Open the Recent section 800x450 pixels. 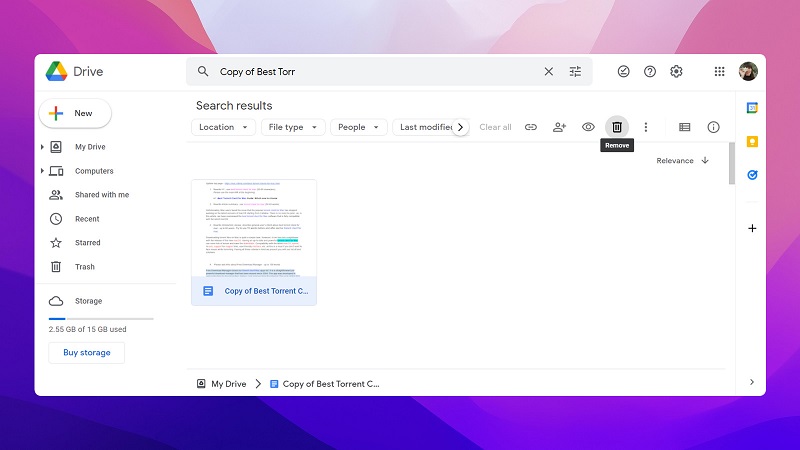tap(87, 219)
